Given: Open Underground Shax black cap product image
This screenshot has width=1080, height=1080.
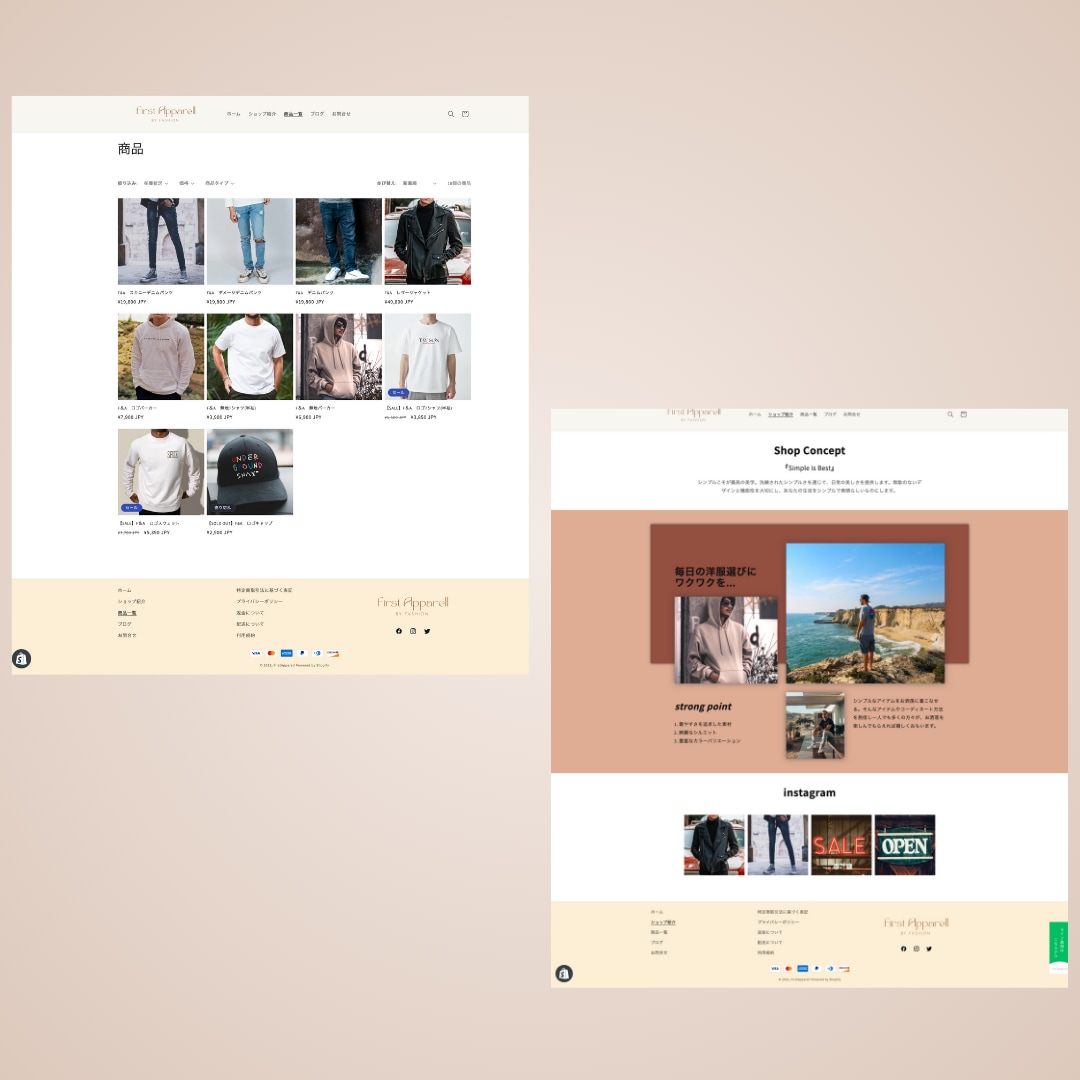Looking at the screenshot, I should tap(250, 472).
